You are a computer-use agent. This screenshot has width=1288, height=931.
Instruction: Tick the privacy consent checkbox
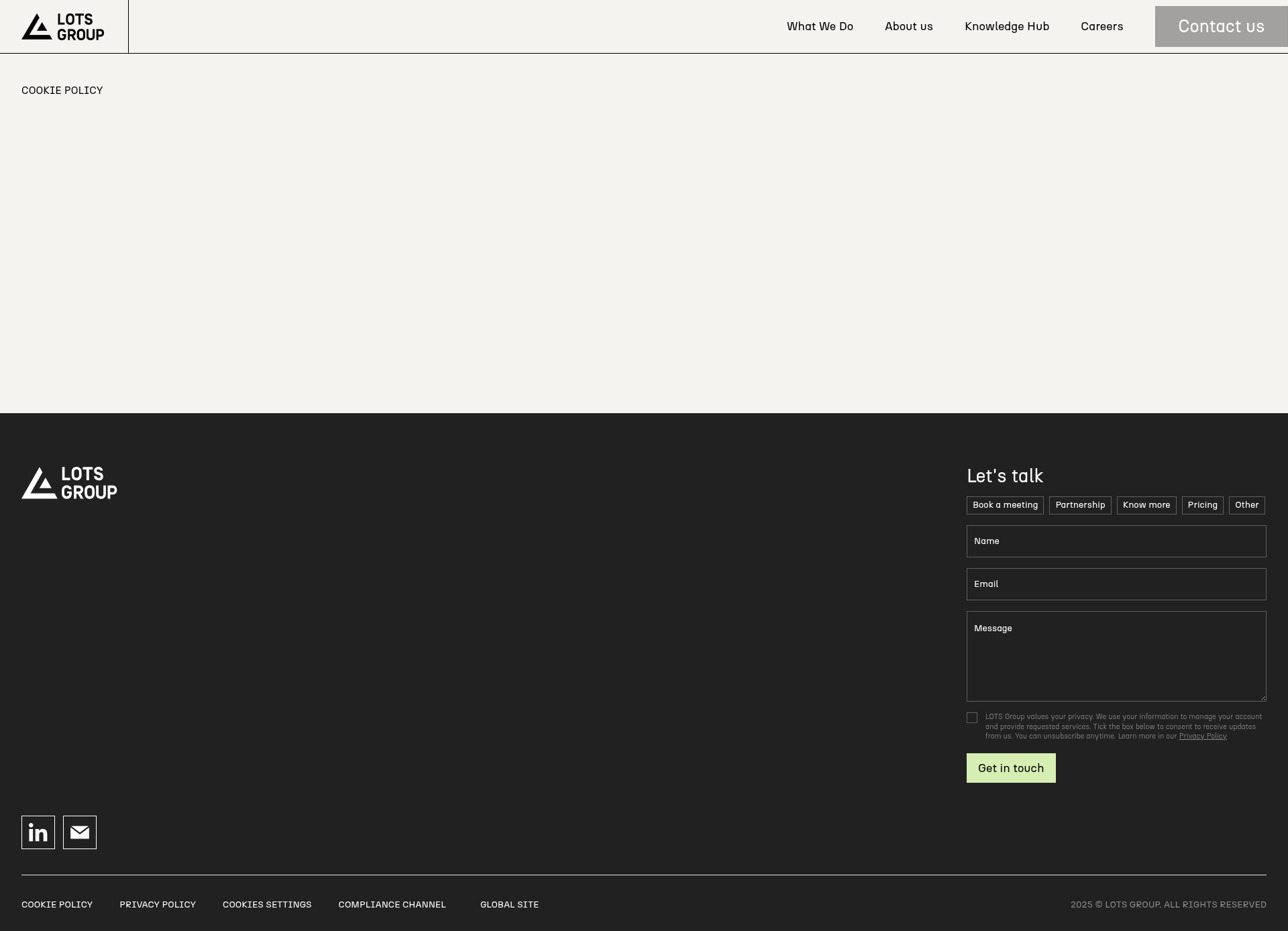coord(972,718)
